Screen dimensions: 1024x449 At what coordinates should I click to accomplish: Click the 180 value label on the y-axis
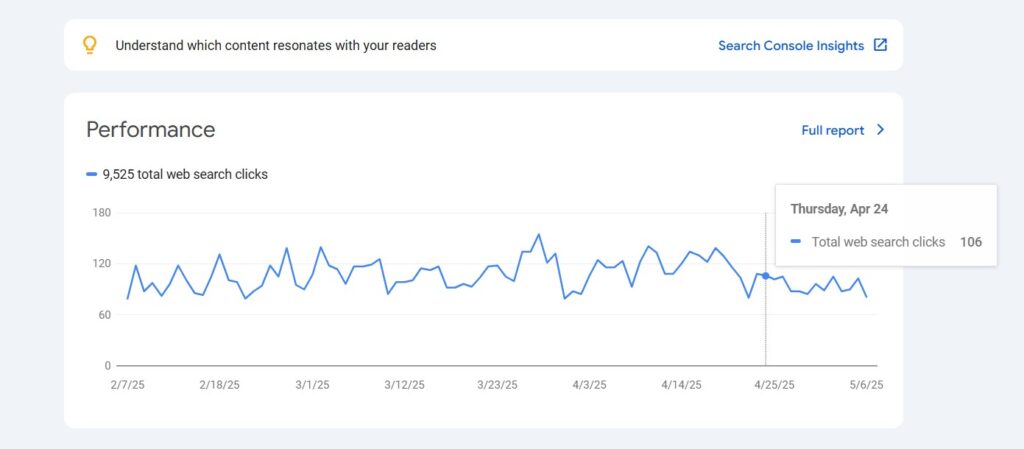[x=101, y=213]
